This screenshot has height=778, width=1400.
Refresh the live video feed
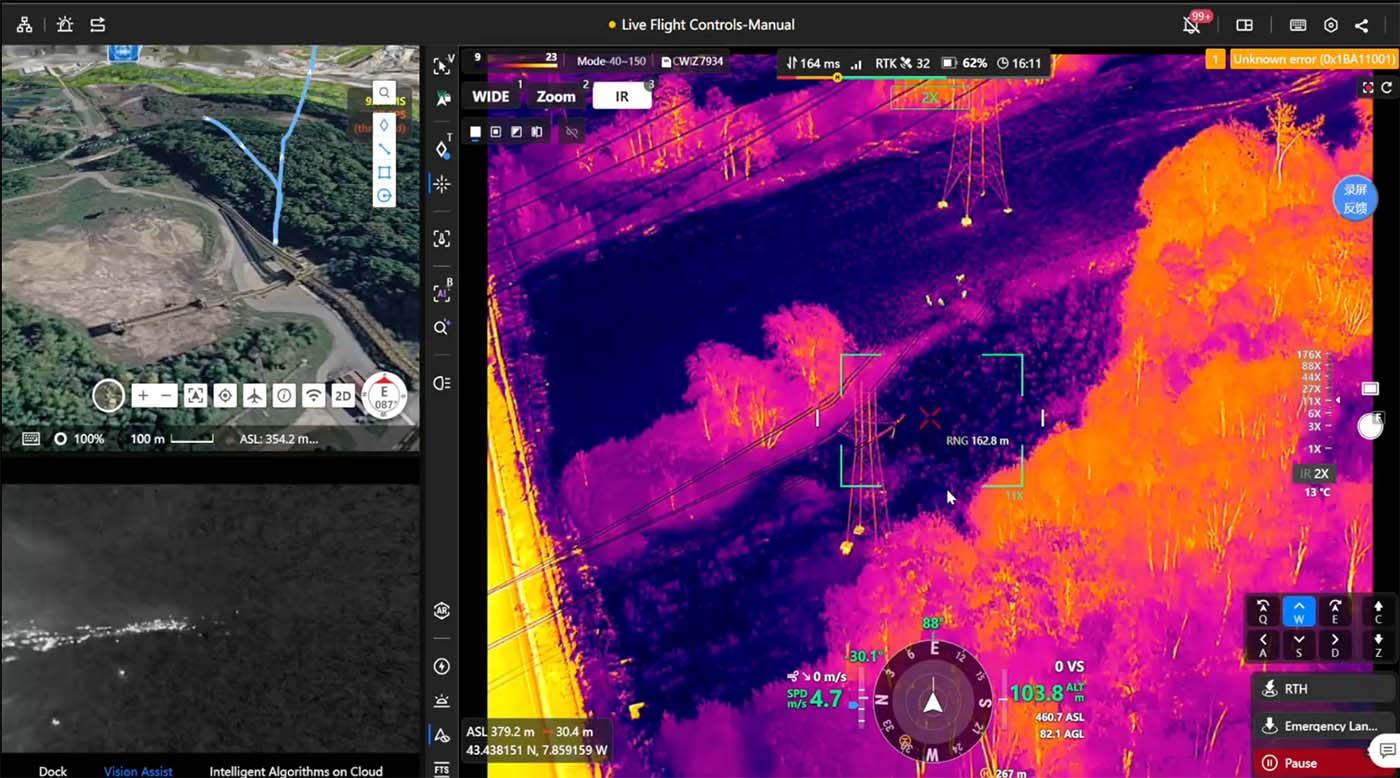point(1387,88)
